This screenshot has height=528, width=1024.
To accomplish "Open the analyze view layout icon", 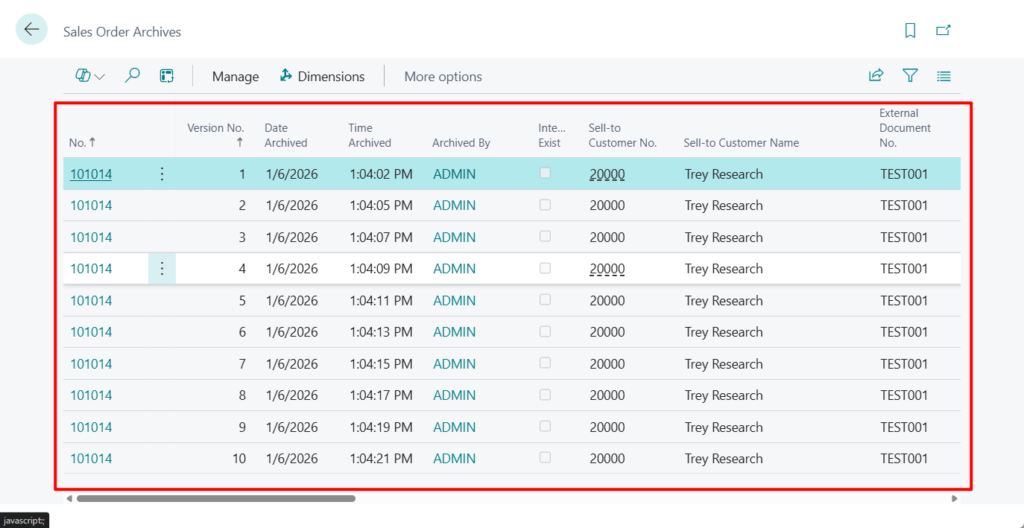I will pyautogui.click(x=167, y=76).
